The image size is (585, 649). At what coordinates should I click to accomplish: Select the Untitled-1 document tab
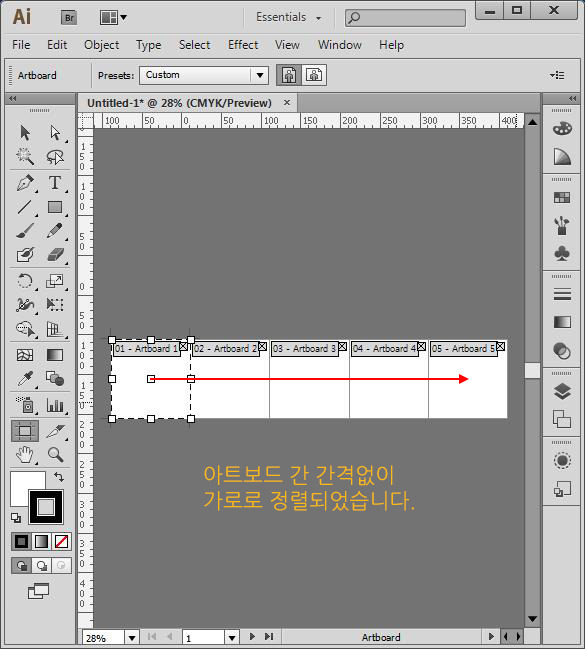point(179,103)
